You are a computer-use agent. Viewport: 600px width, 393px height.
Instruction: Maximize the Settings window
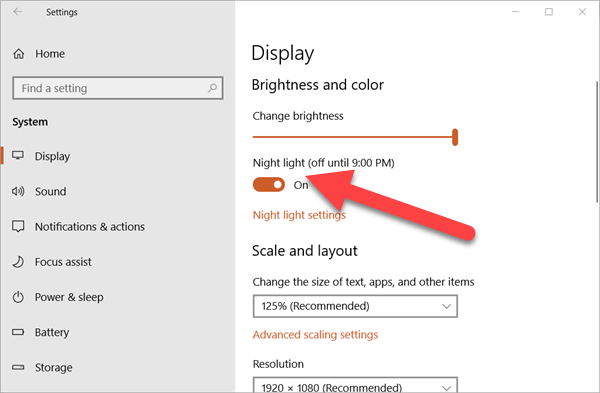549,12
